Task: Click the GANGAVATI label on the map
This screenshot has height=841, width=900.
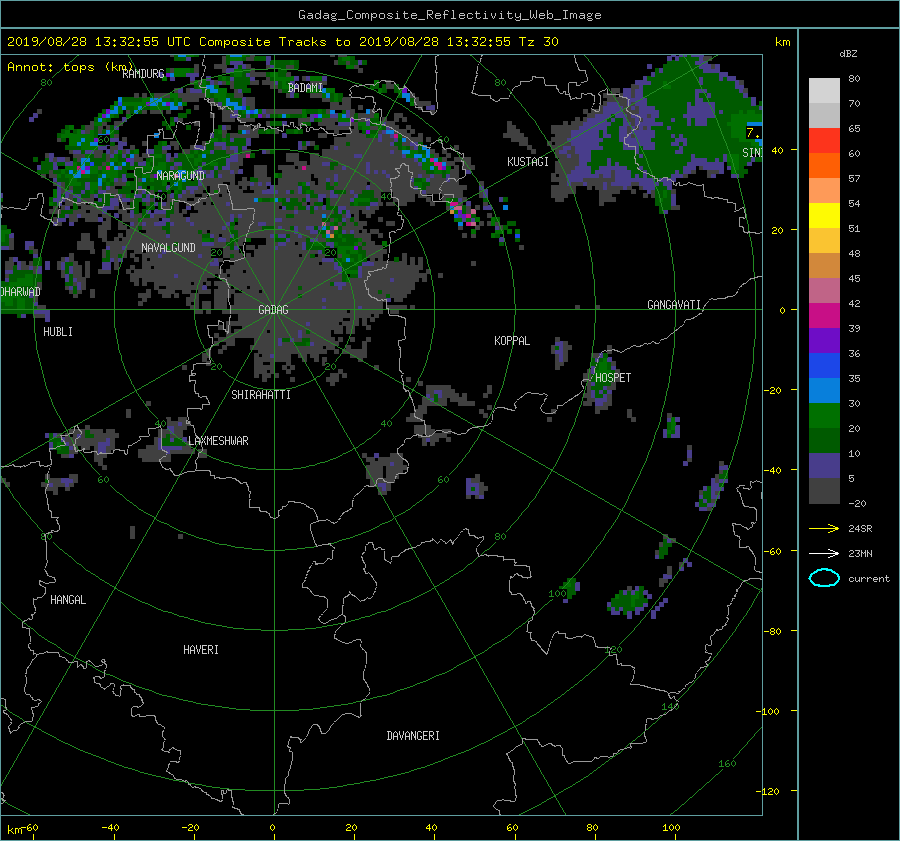Action: (674, 305)
